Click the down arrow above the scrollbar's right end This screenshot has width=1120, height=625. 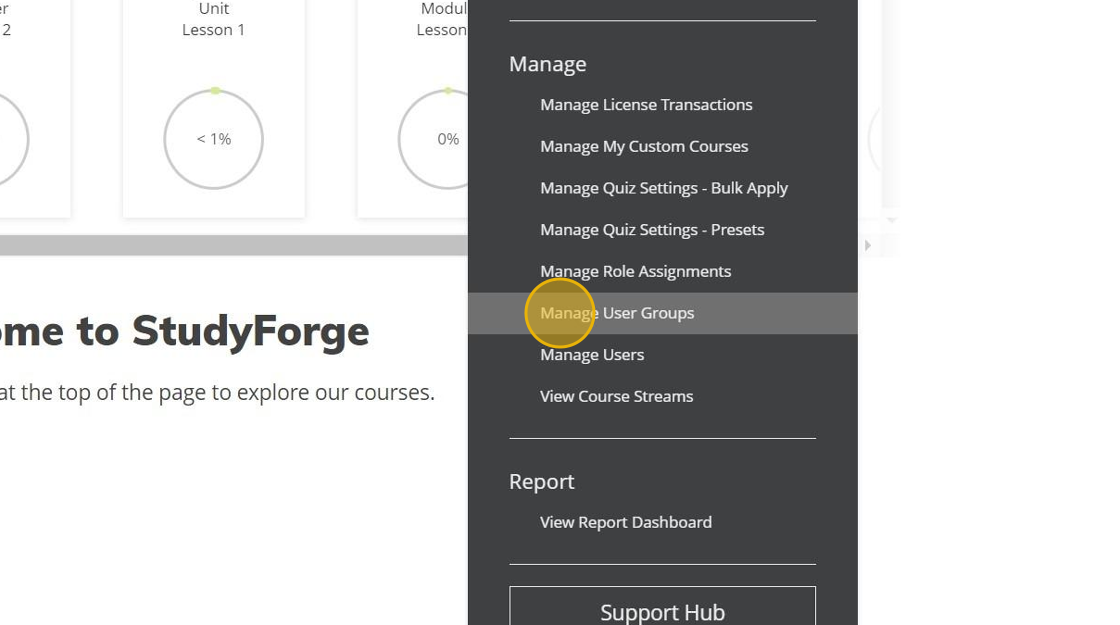(x=891, y=219)
